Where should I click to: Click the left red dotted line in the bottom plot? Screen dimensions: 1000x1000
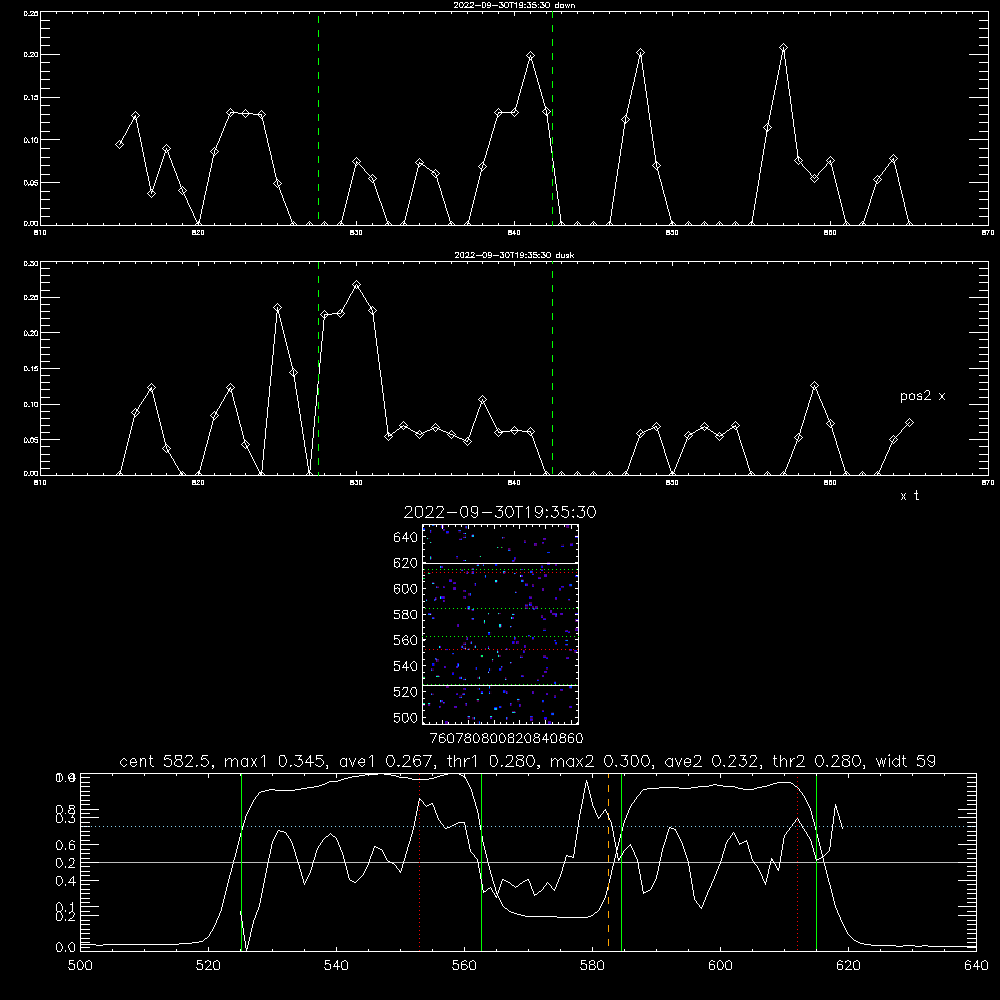(420, 864)
